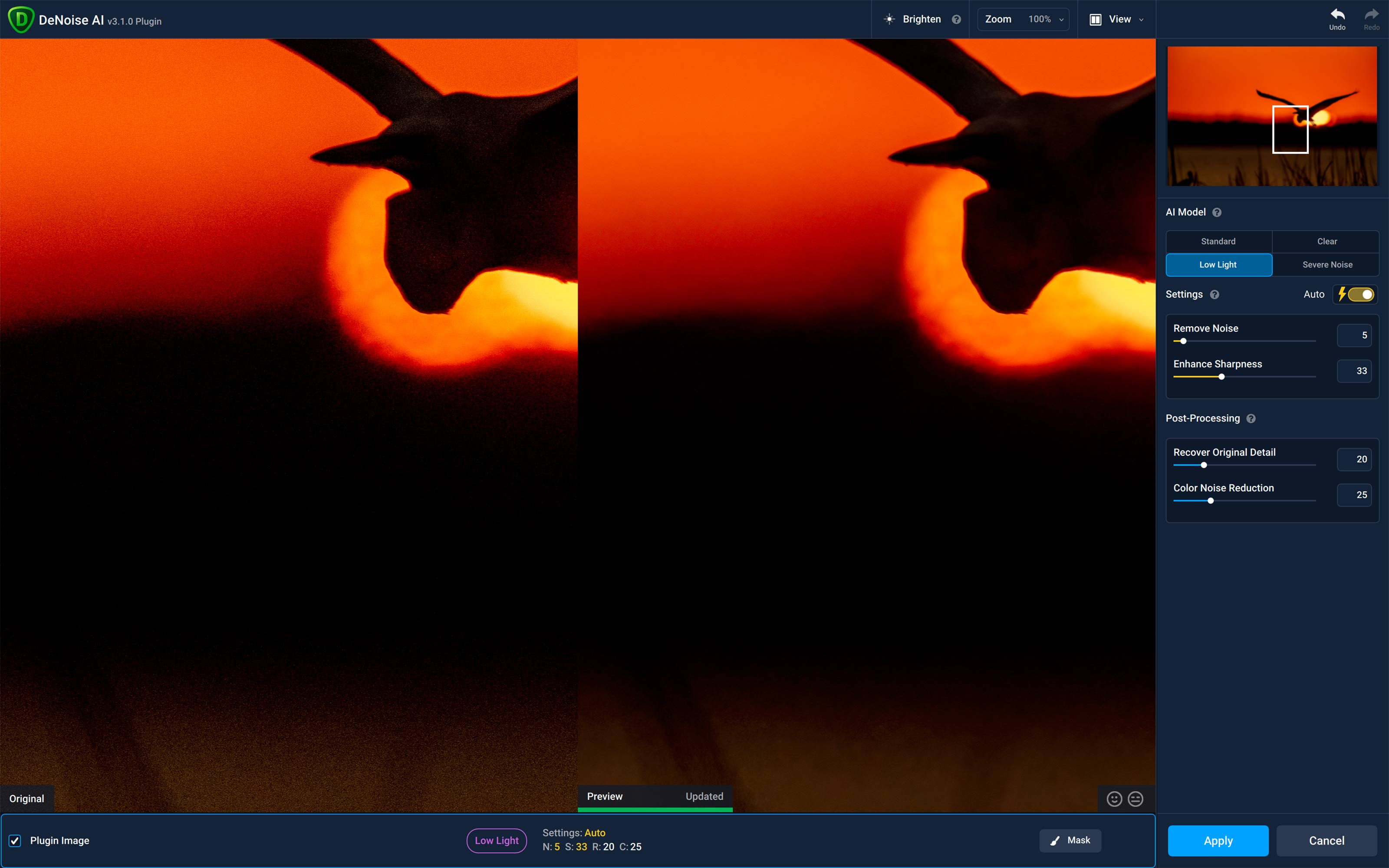The height and width of the screenshot is (868, 1389).
Task: Click the Mask button
Action: (1070, 841)
